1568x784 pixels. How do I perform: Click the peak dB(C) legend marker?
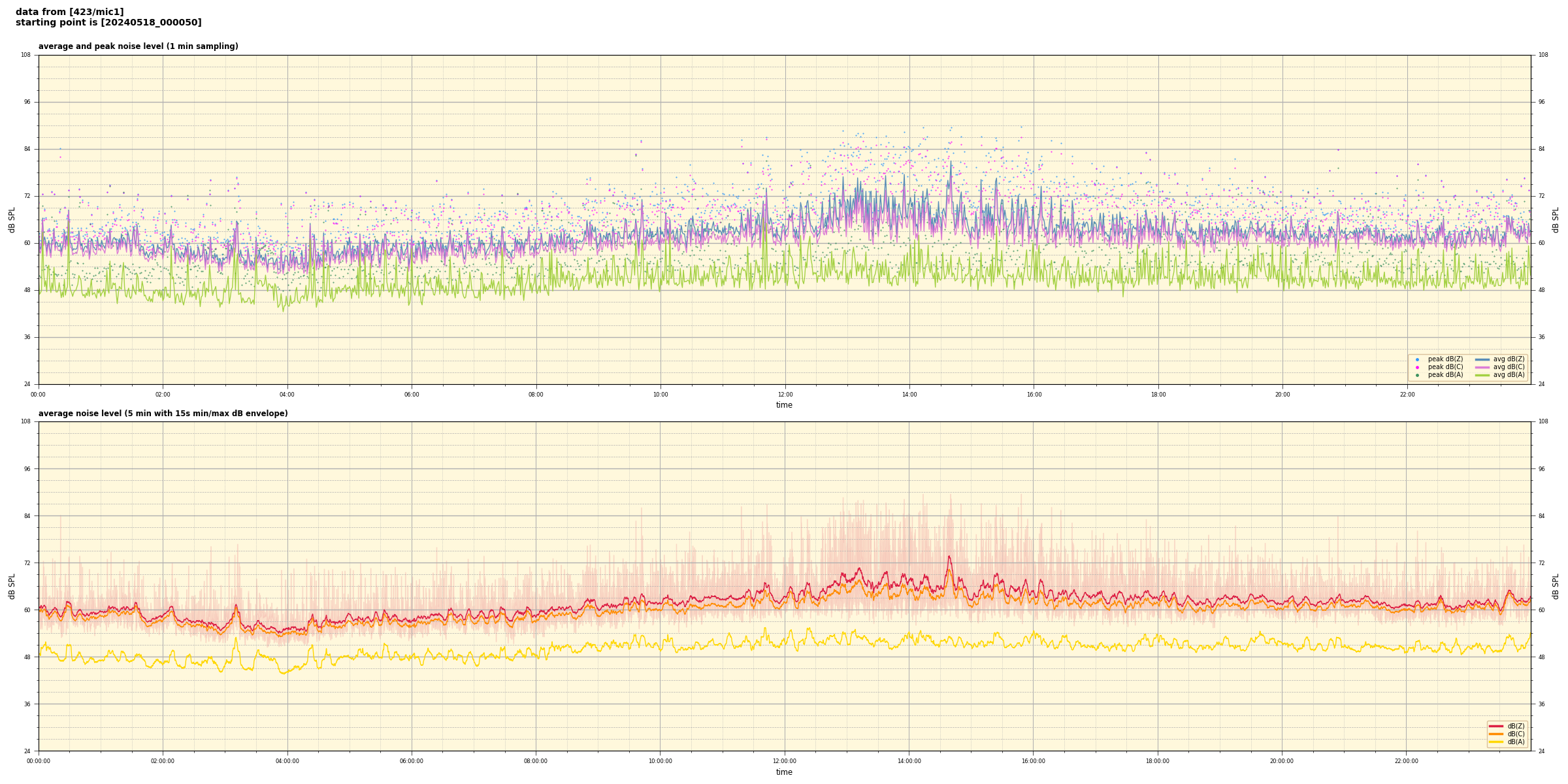click(1417, 367)
